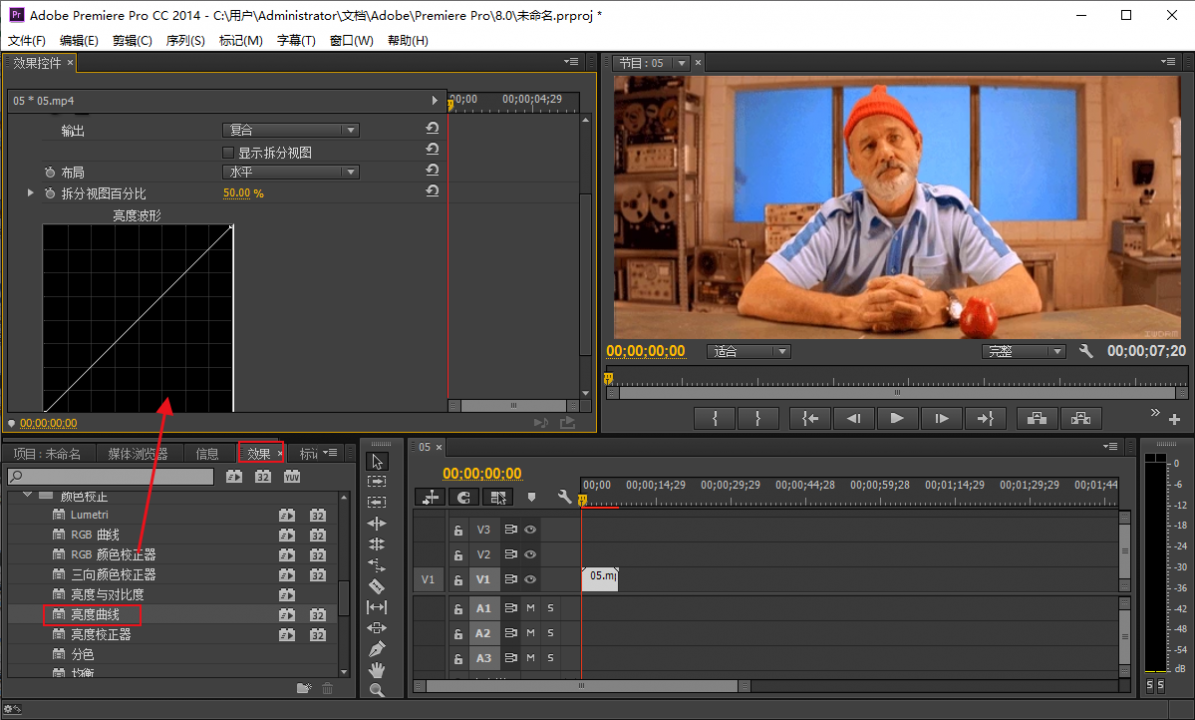Image resolution: width=1195 pixels, height=720 pixels.
Task: Lock track V2 with padlock toggle
Action: tap(458, 555)
